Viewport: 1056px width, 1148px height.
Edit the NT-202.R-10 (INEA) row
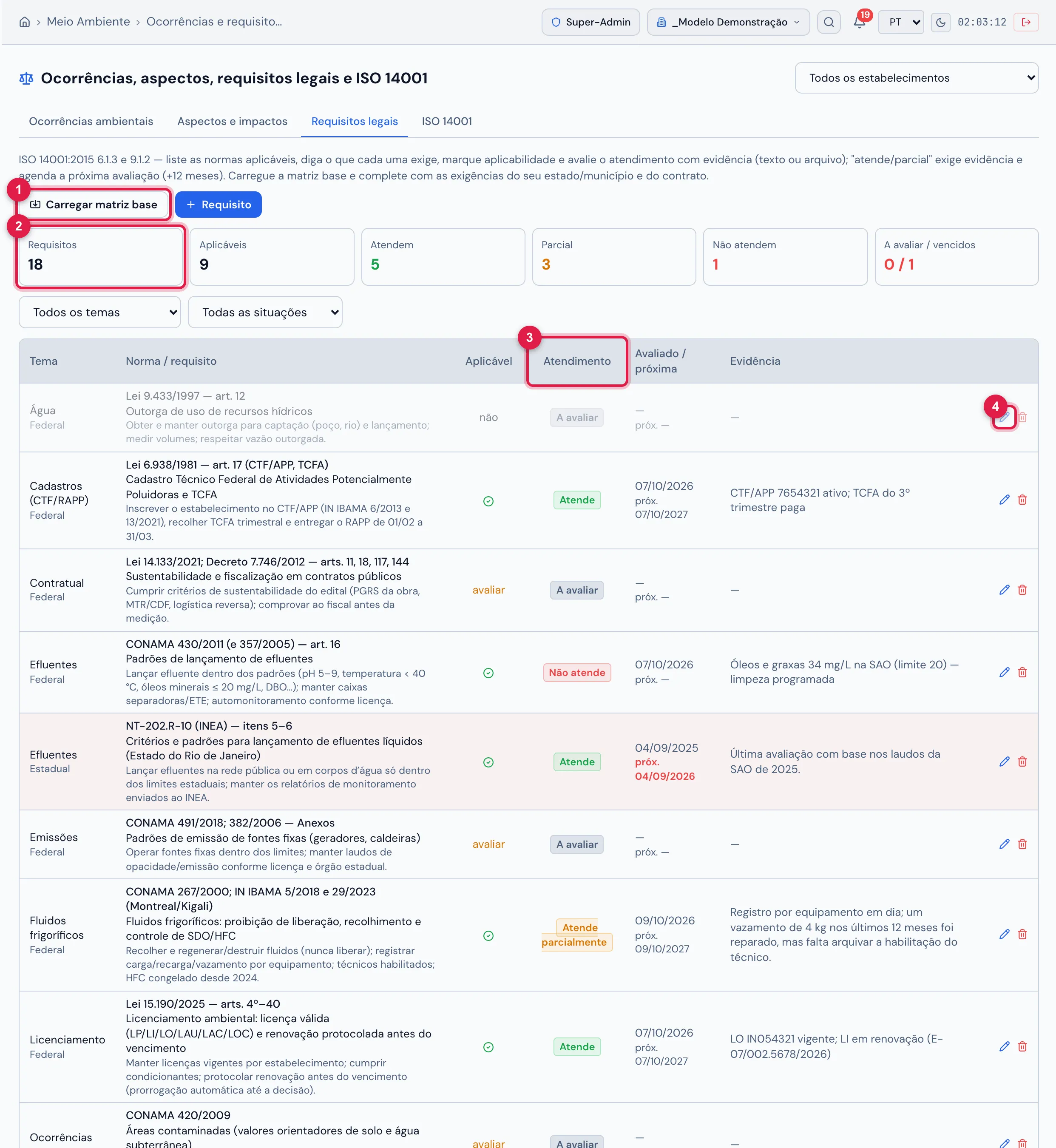(x=1004, y=762)
